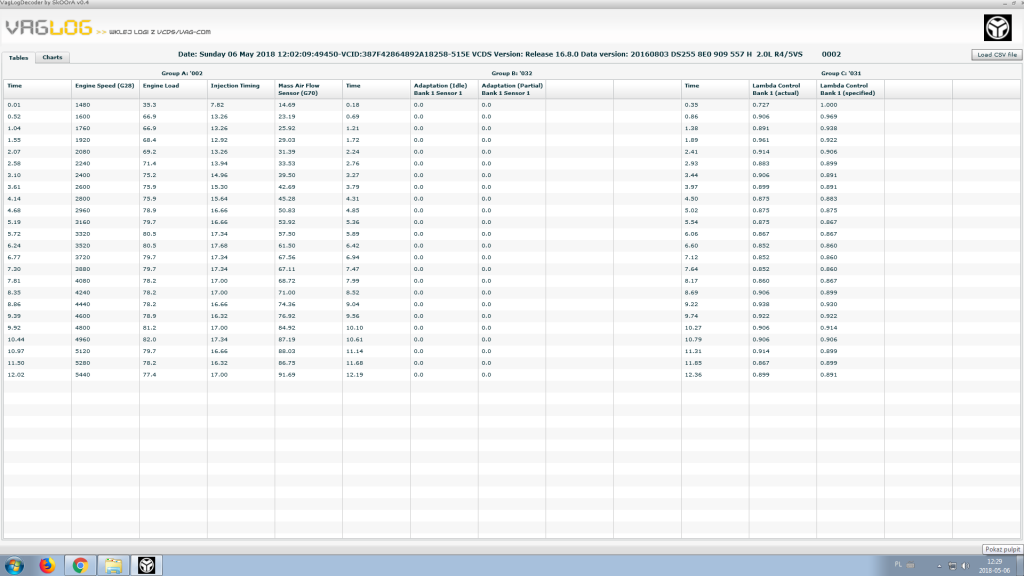Click the Mass Air Flow Sensor (G70) header
1024x576 pixels.
299,89
